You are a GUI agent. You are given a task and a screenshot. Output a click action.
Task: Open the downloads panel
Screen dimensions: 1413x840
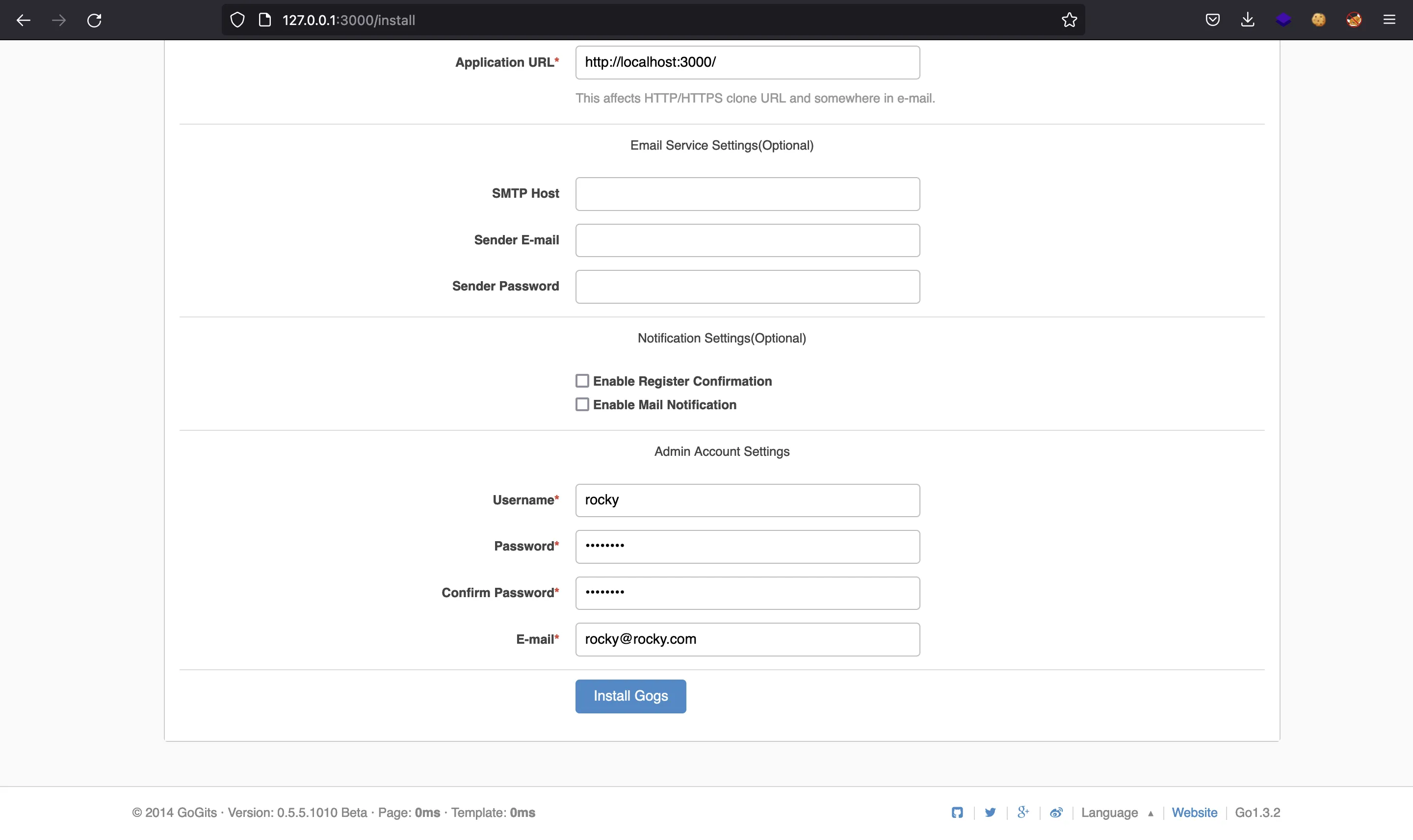point(1248,20)
